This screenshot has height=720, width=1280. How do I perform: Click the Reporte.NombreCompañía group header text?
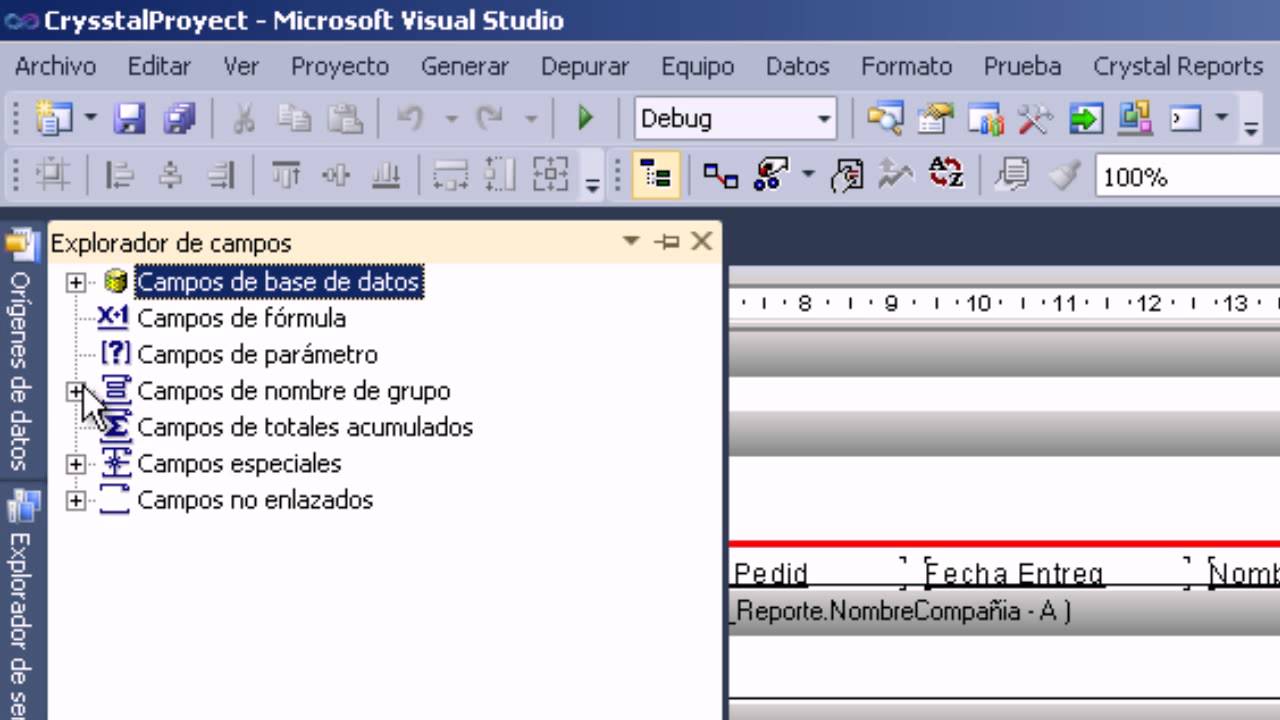click(x=902, y=611)
